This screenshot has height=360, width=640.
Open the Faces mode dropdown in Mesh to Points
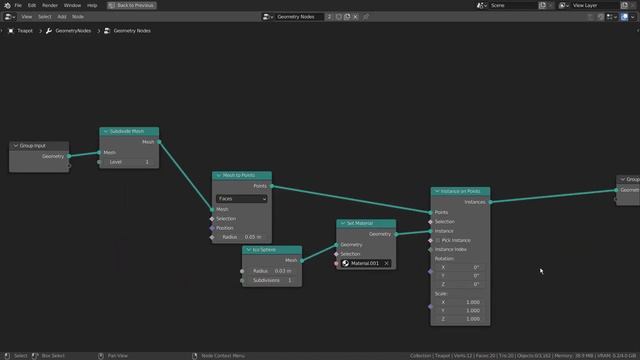pyautogui.click(x=242, y=199)
